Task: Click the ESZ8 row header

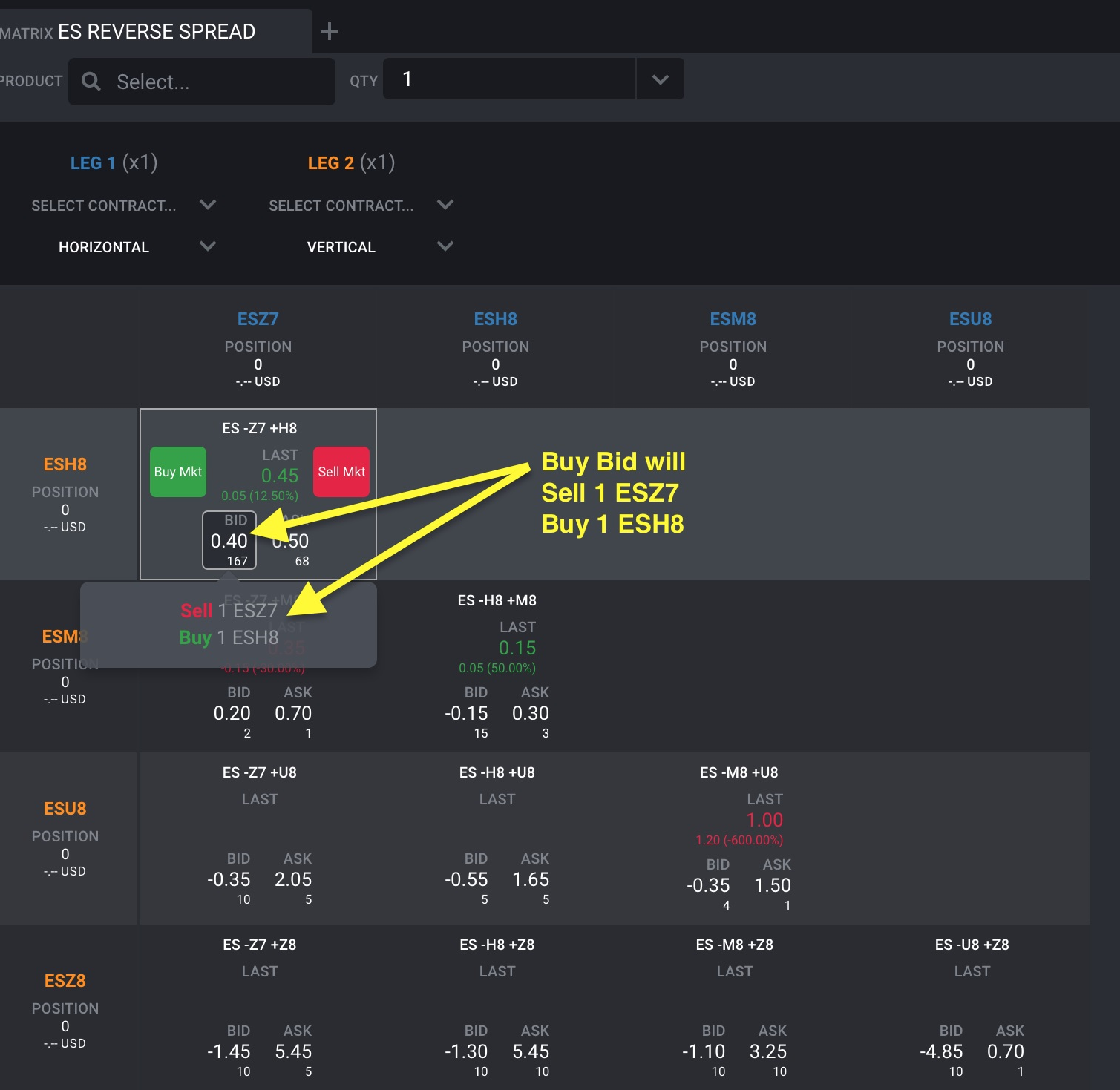Action: click(x=65, y=981)
